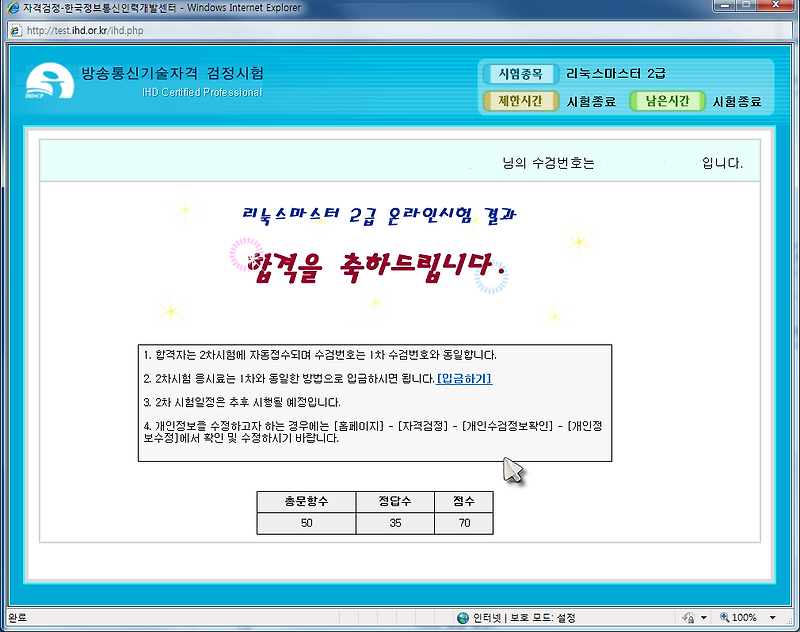800x632 pixels.
Task: Click the 방송통신기술자격 검정시험 title
Action: click(x=172, y=73)
